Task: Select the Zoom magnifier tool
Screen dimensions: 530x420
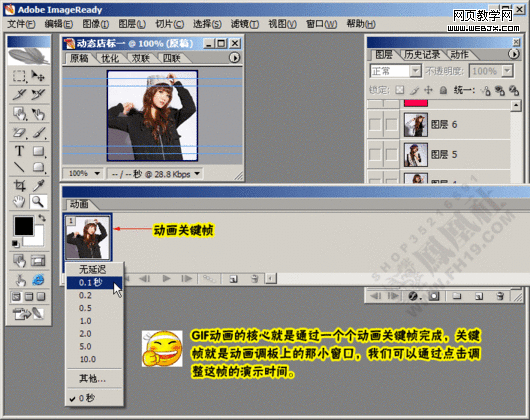Action: point(38,202)
